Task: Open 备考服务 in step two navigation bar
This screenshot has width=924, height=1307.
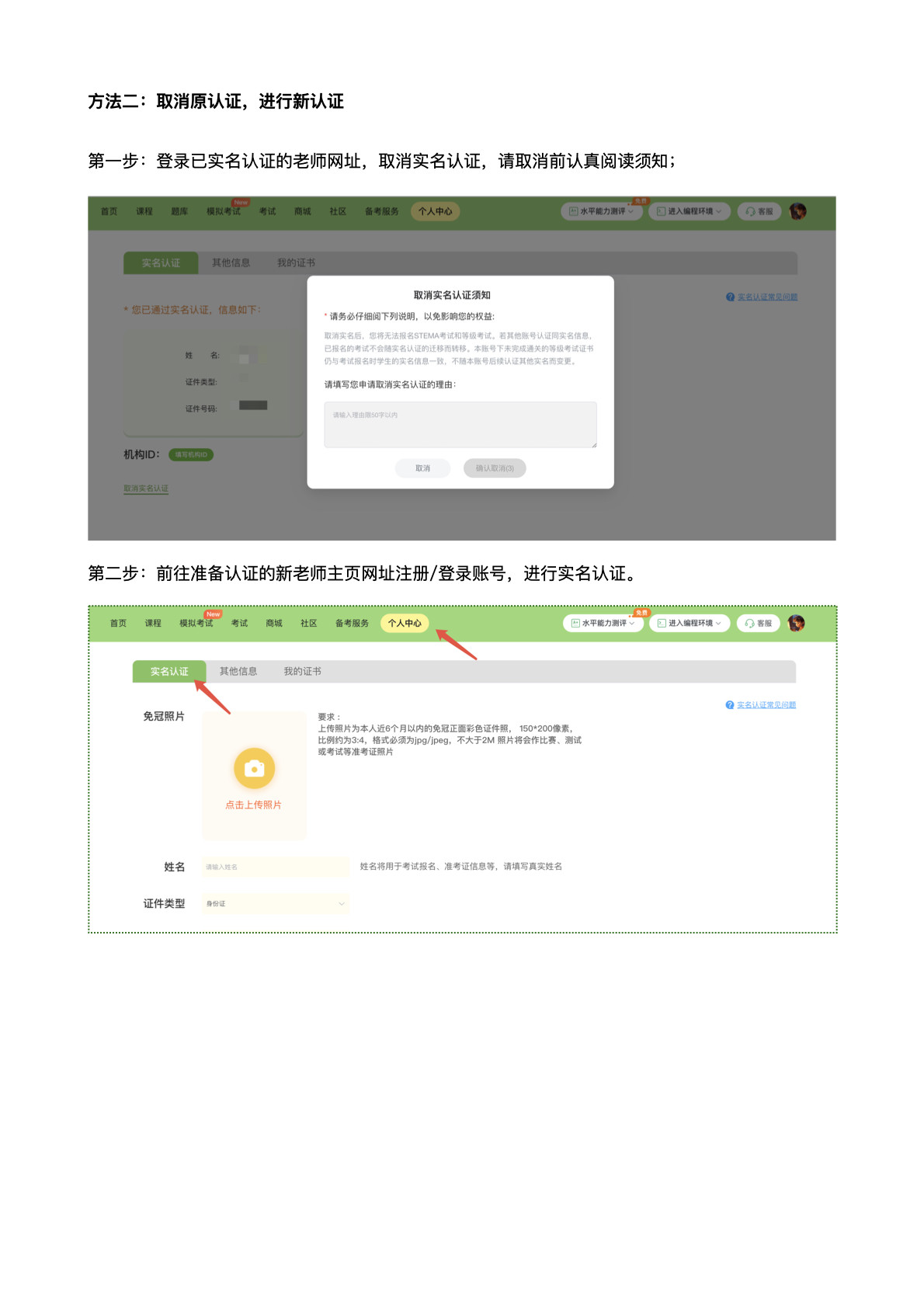Action: coord(352,624)
